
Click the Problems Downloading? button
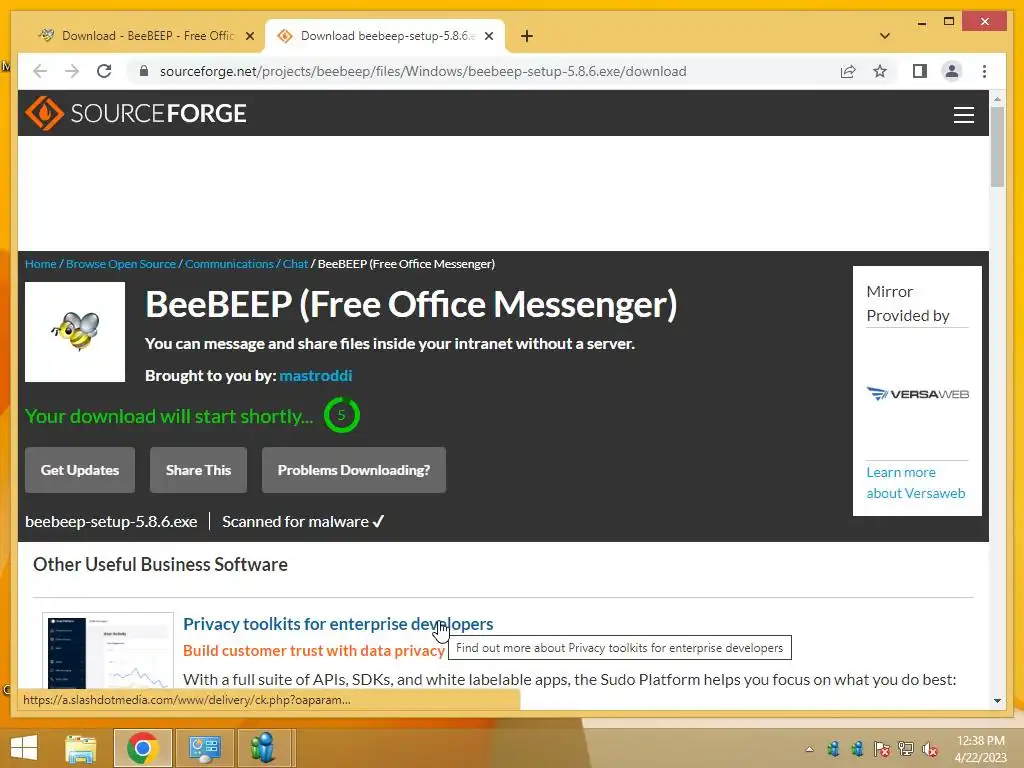pos(354,470)
